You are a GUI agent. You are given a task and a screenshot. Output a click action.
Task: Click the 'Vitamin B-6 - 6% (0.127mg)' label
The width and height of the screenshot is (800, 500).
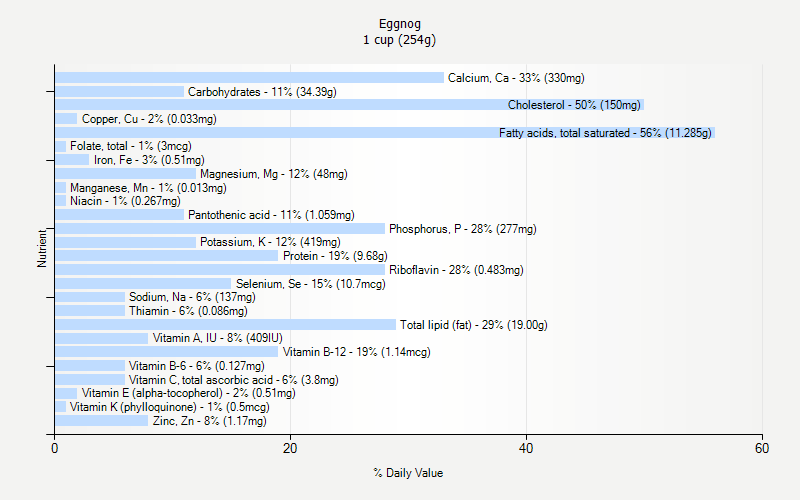196,366
